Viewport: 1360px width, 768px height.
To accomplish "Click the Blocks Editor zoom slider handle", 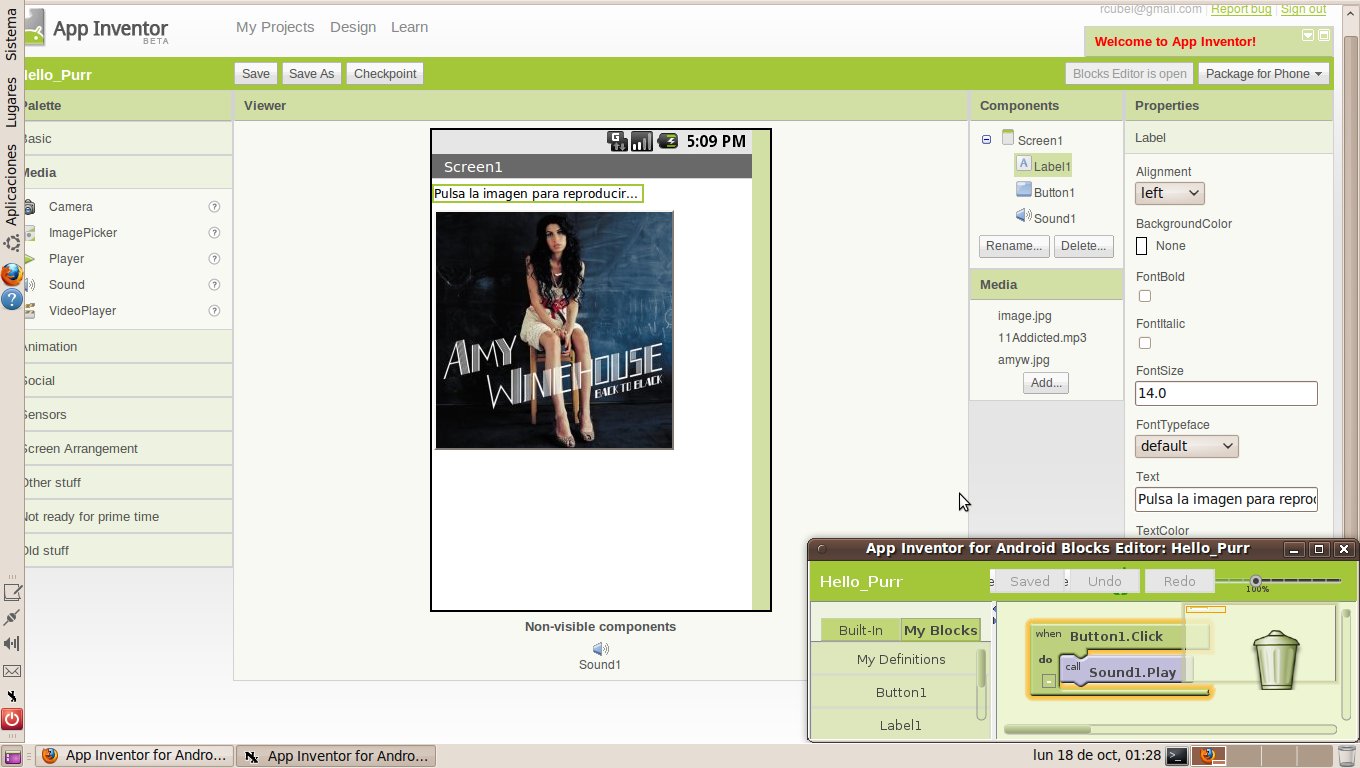I will pyautogui.click(x=1256, y=580).
